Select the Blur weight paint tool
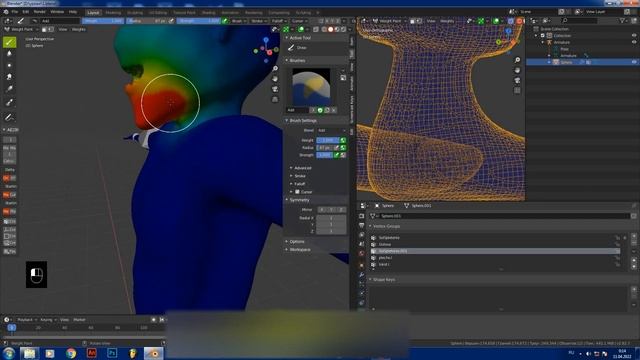Viewport: 640px width, 360px height. 9,53
